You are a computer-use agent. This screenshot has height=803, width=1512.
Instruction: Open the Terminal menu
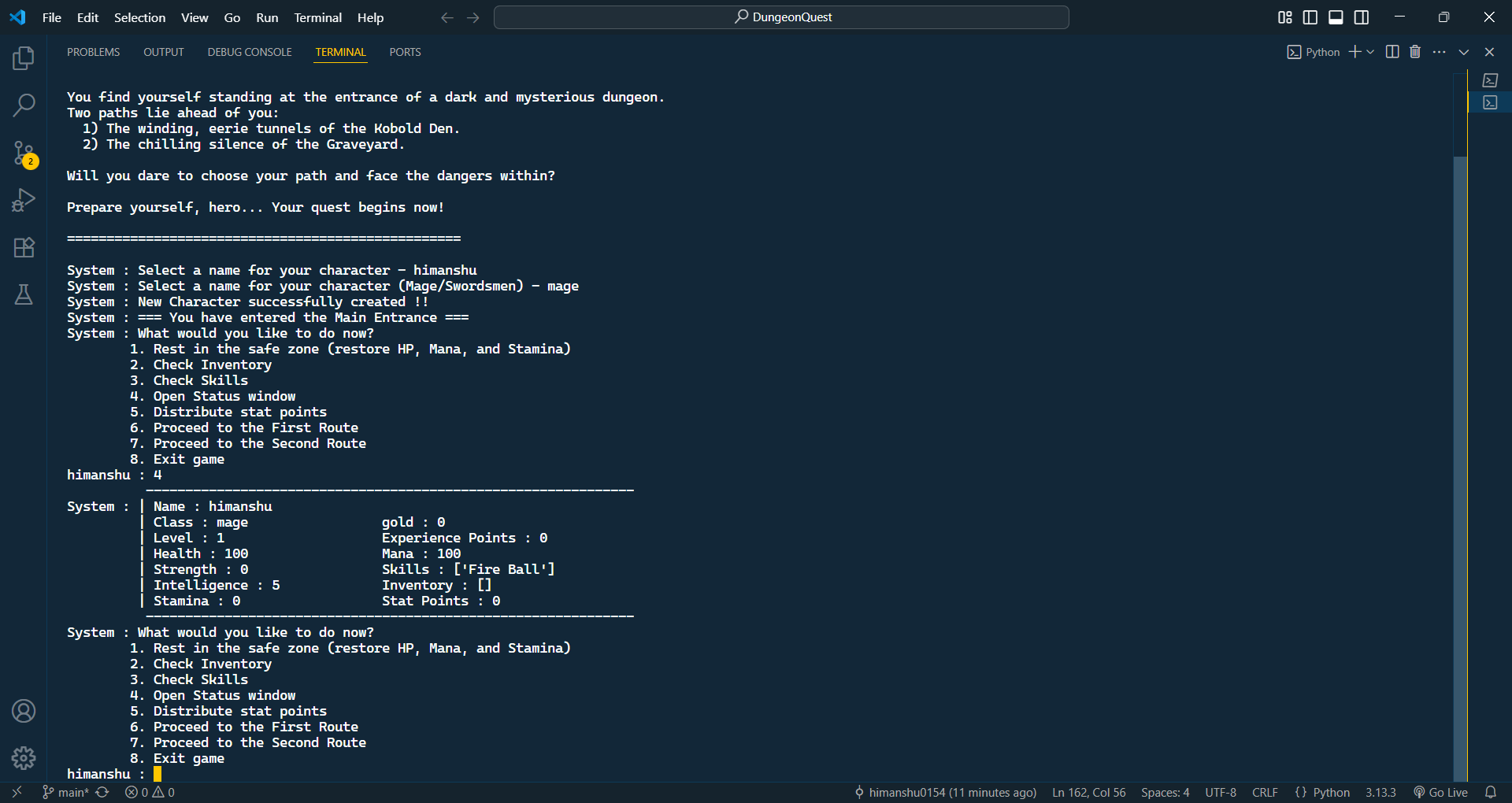tap(317, 17)
